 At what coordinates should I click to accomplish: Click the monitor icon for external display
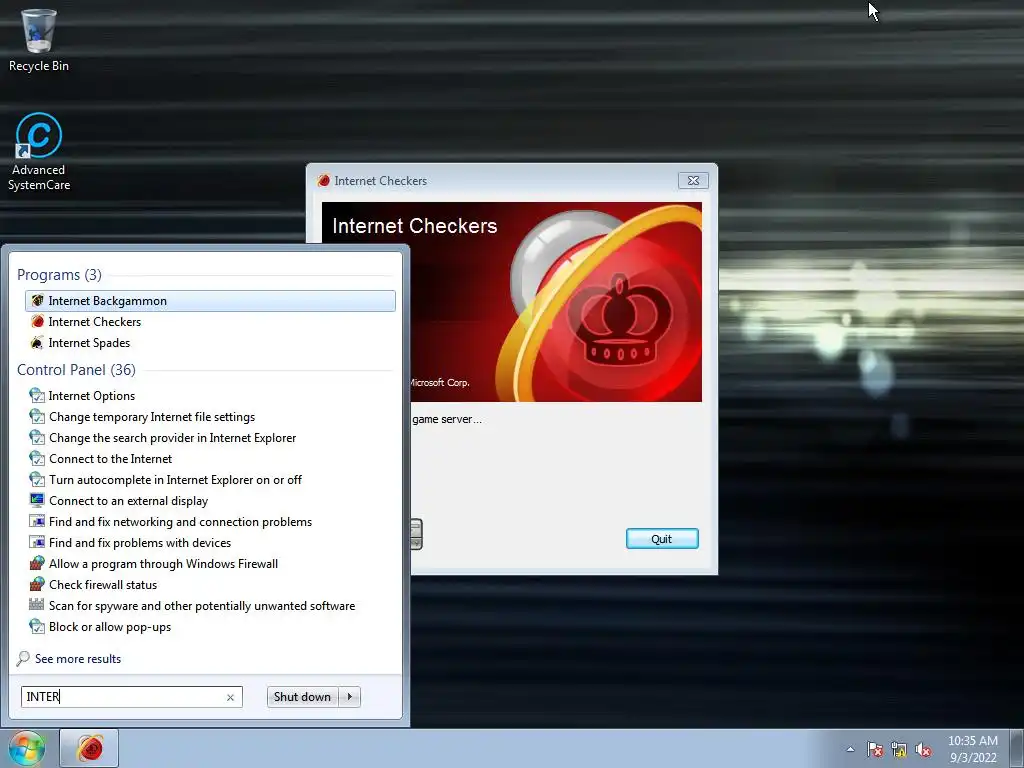pyautogui.click(x=37, y=500)
